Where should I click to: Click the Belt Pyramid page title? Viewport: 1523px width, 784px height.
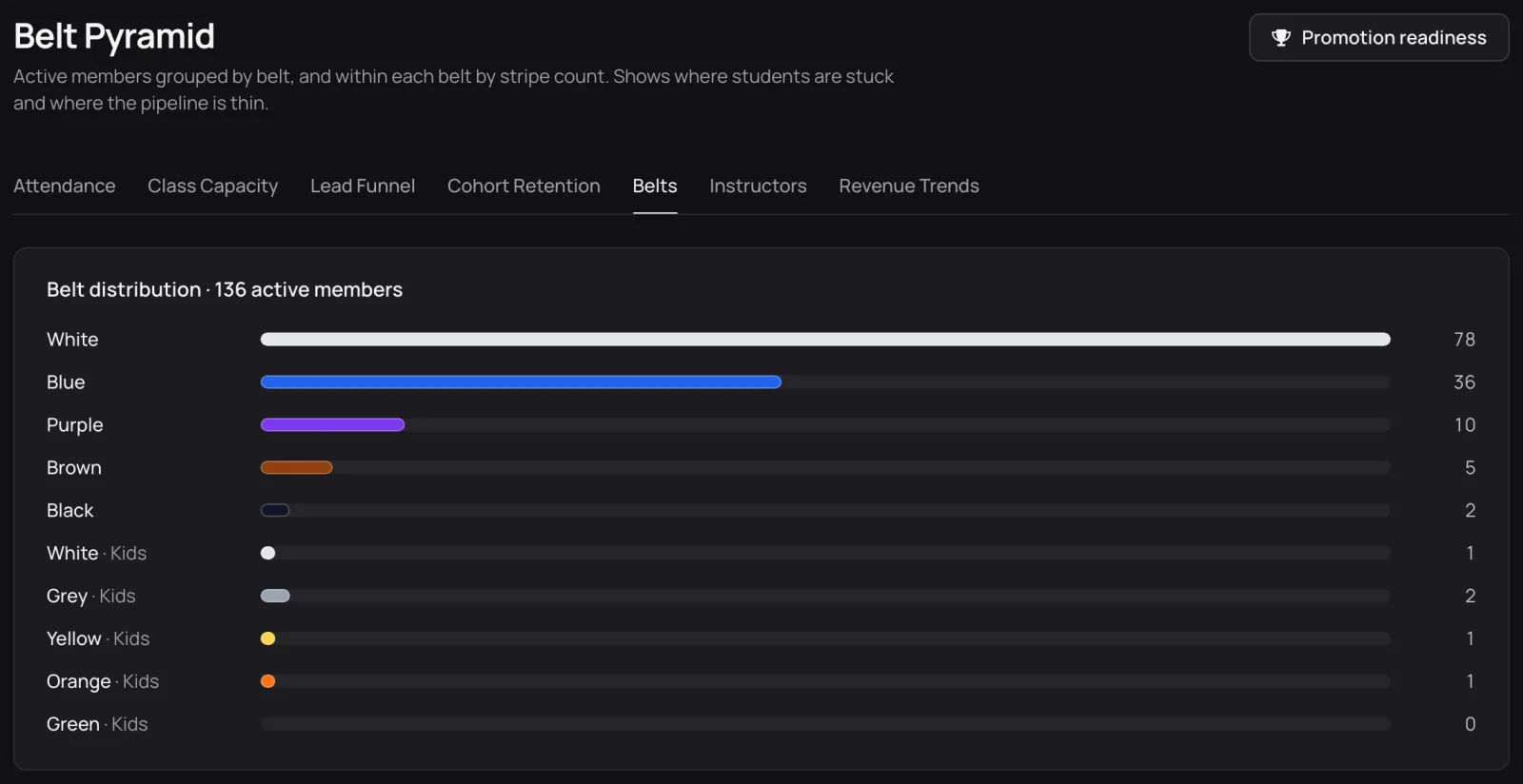pyautogui.click(x=114, y=36)
